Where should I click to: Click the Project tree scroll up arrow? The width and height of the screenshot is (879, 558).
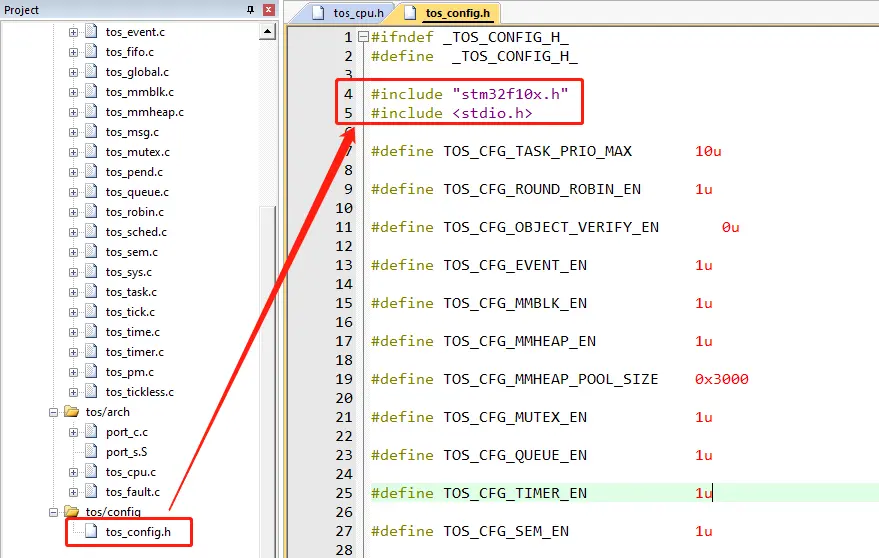267,32
